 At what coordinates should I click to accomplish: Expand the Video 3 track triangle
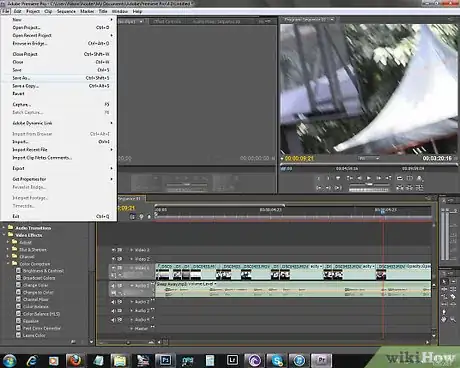coord(132,250)
